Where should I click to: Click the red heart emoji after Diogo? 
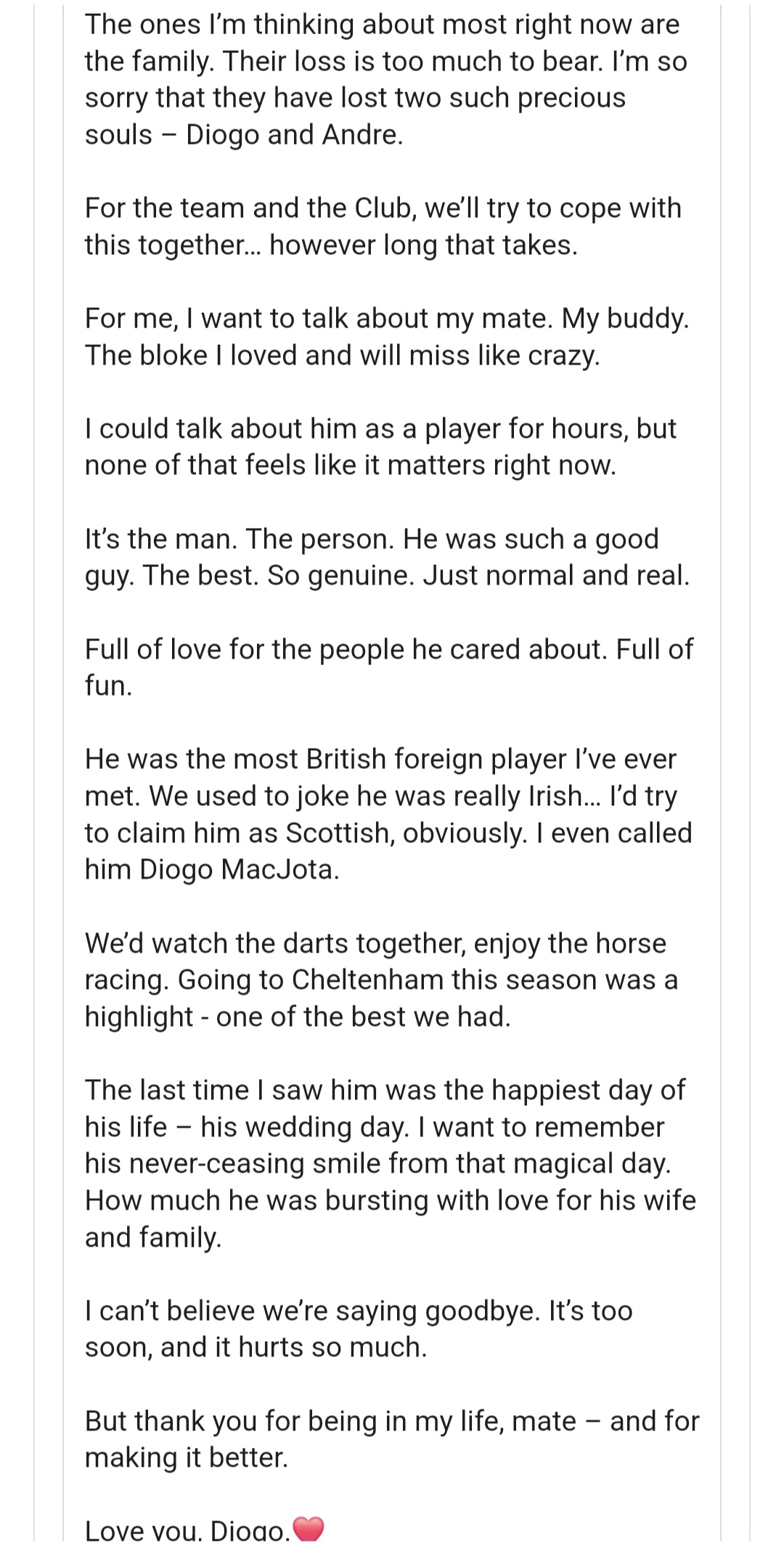[308, 1529]
